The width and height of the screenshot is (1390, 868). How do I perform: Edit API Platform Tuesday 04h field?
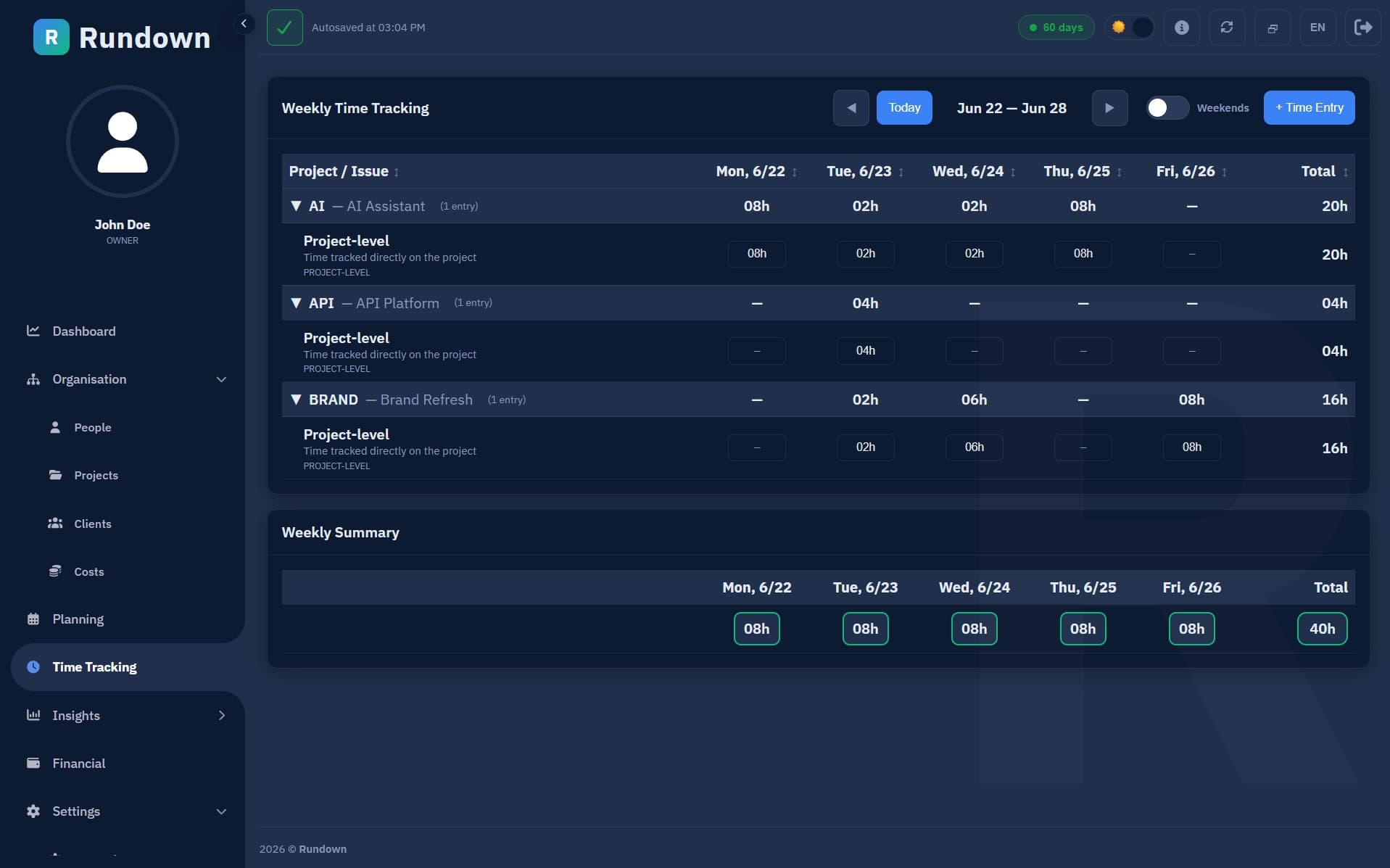[865, 351]
